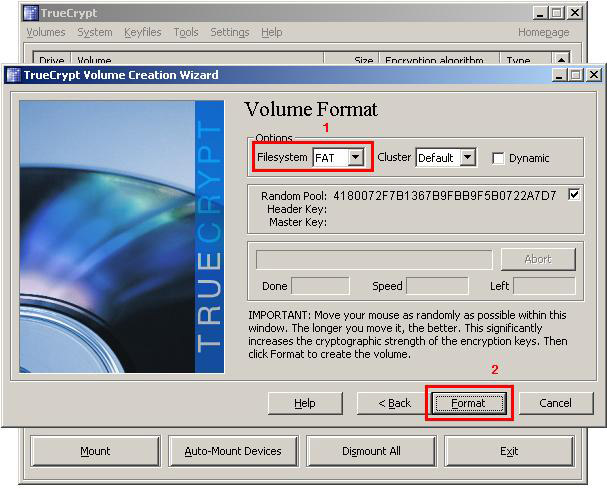The width and height of the screenshot is (607, 489).
Task: Close the TrueCrypt main window
Action: point(575,13)
